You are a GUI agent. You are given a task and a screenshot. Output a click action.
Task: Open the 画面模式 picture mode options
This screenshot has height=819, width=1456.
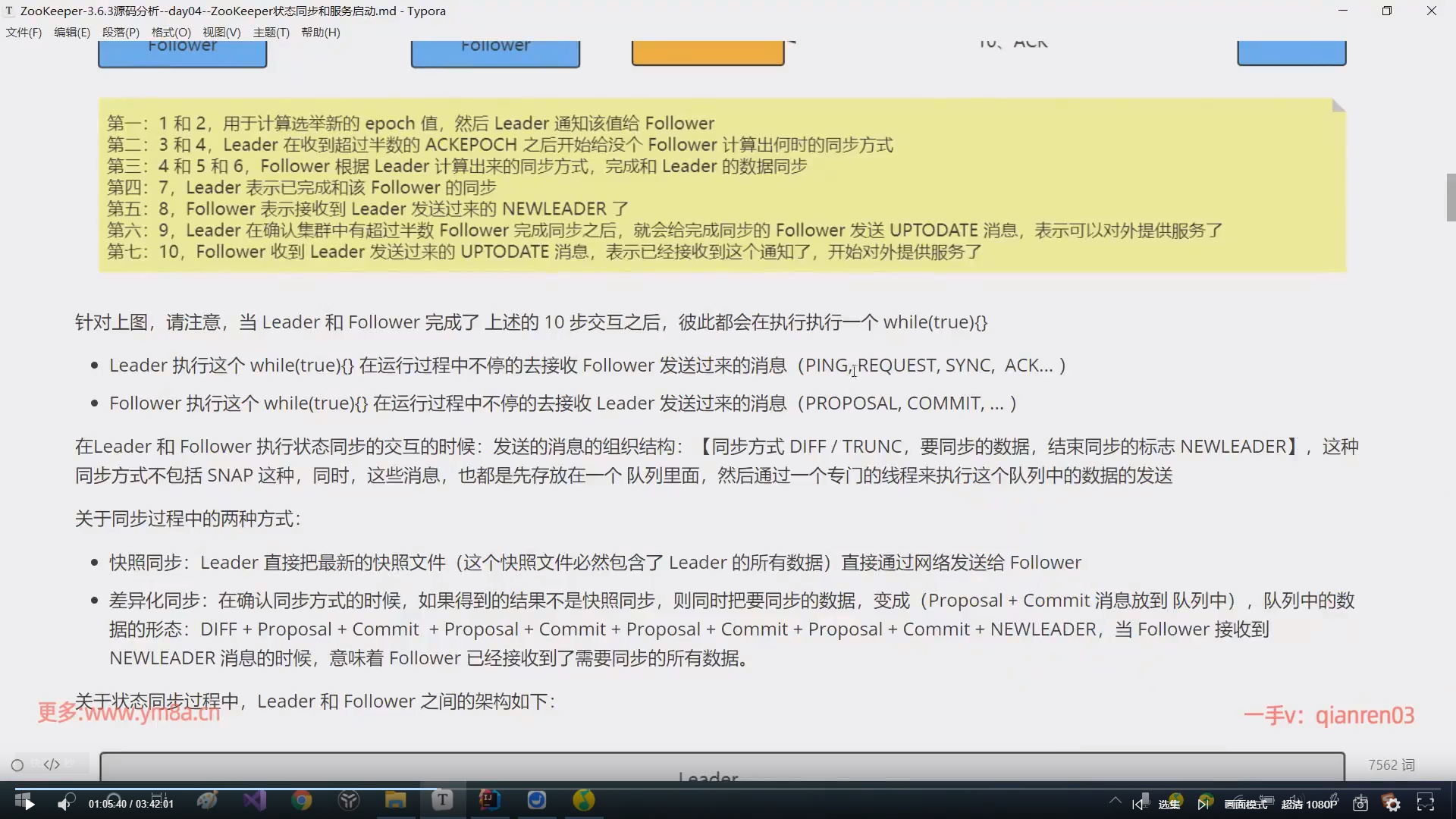(x=1245, y=804)
